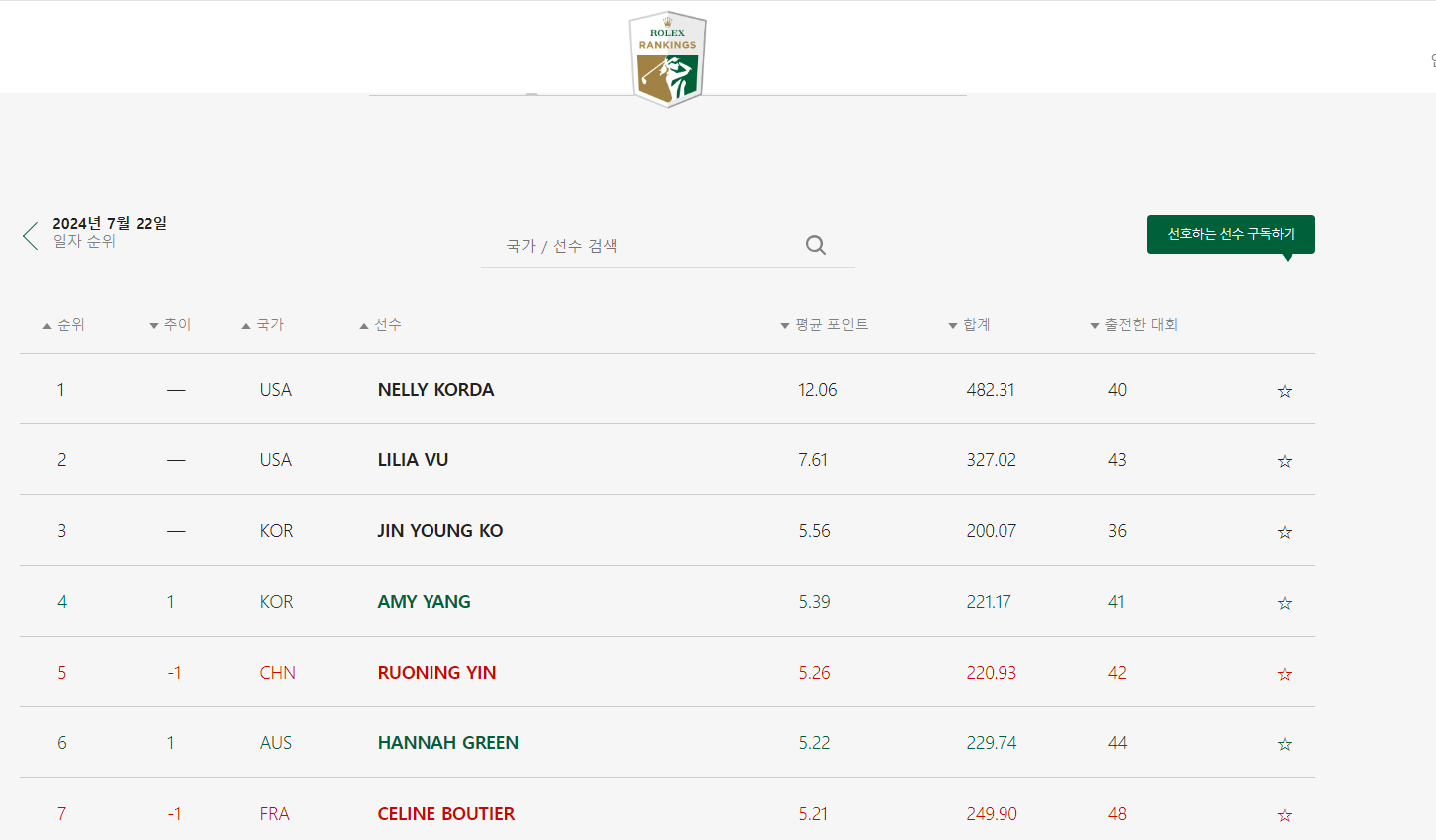The height and width of the screenshot is (840, 1436).
Task: Open NELLY KORDA's player page
Action: pyautogui.click(x=435, y=390)
